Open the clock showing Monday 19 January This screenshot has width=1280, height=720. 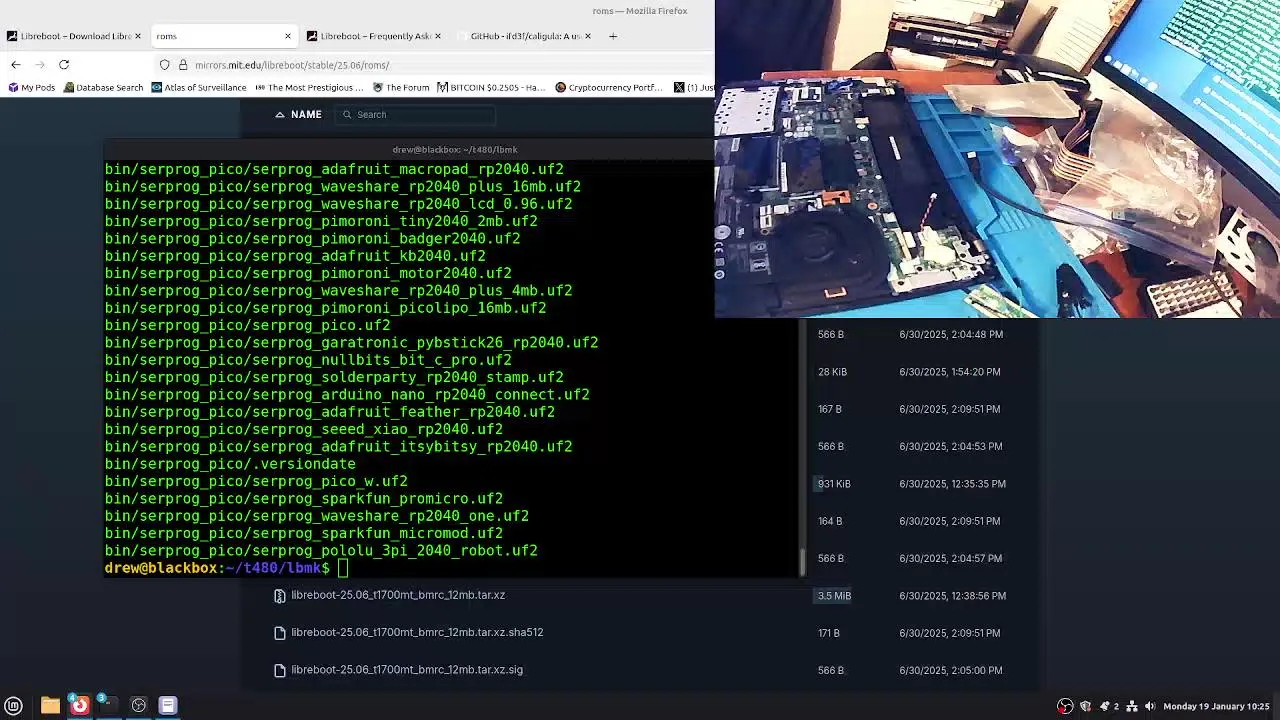pyautogui.click(x=1216, y=706)
